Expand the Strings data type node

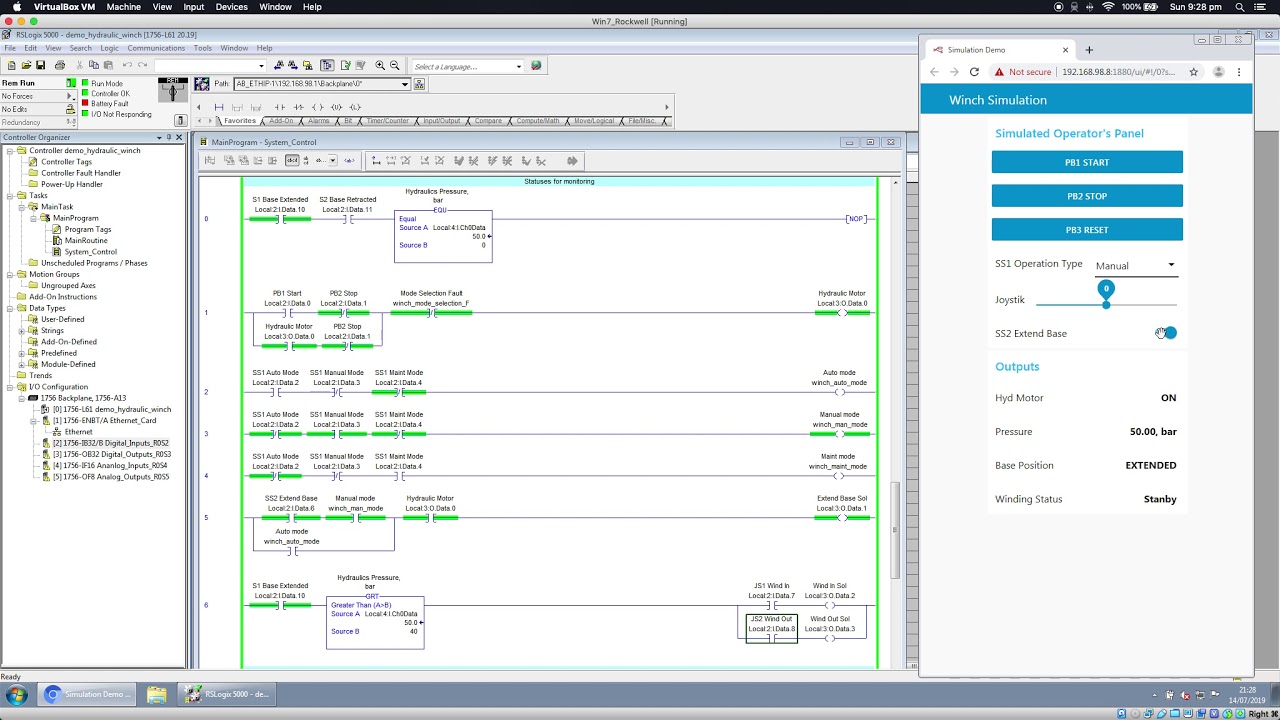coord(22,330)
